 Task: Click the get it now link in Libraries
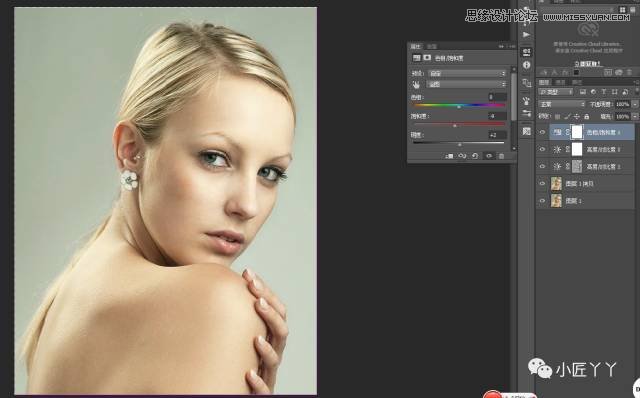click(x=587, y=64)
